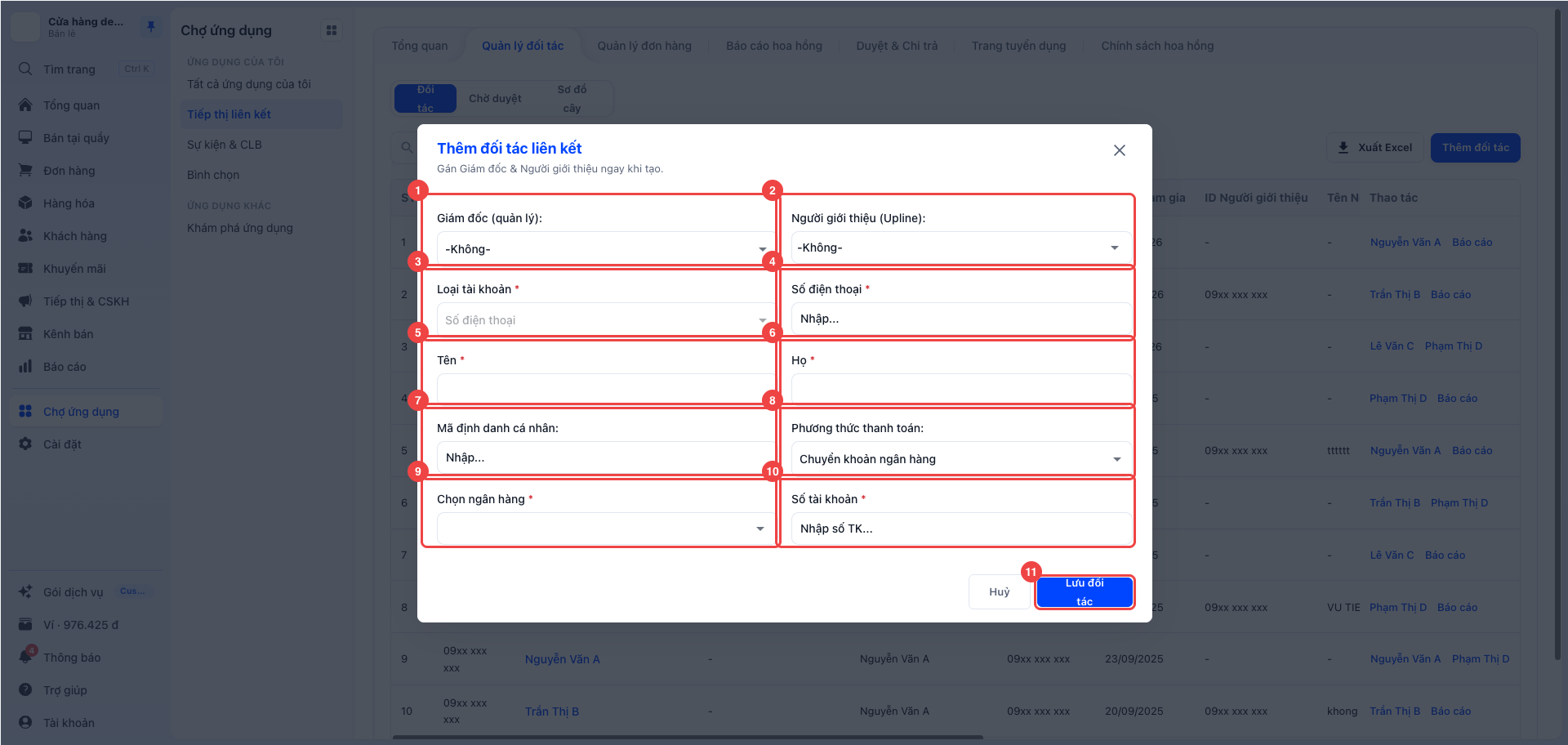Image resolution: width=1568 pixels, height=745 pixels.
Task: Click the Thêm đối tác button
Action: 1476,148
